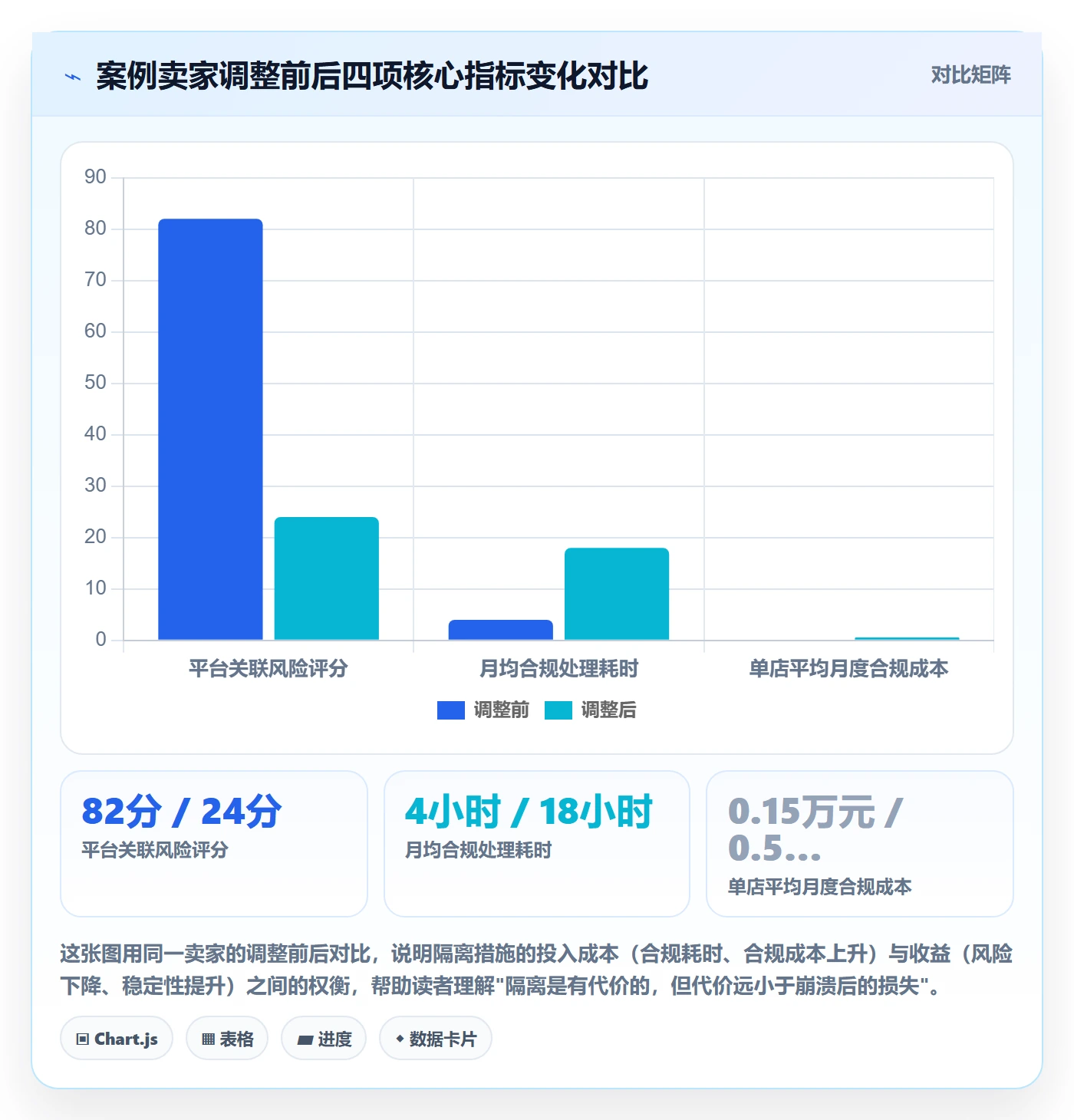Click the description paragraph starting 这张图用同一卖家
Screen dimensions: 1074x1120
[x=536, y=970]
